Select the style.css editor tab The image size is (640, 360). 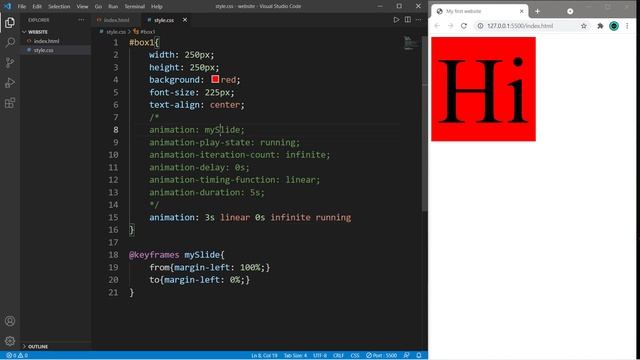164,20
